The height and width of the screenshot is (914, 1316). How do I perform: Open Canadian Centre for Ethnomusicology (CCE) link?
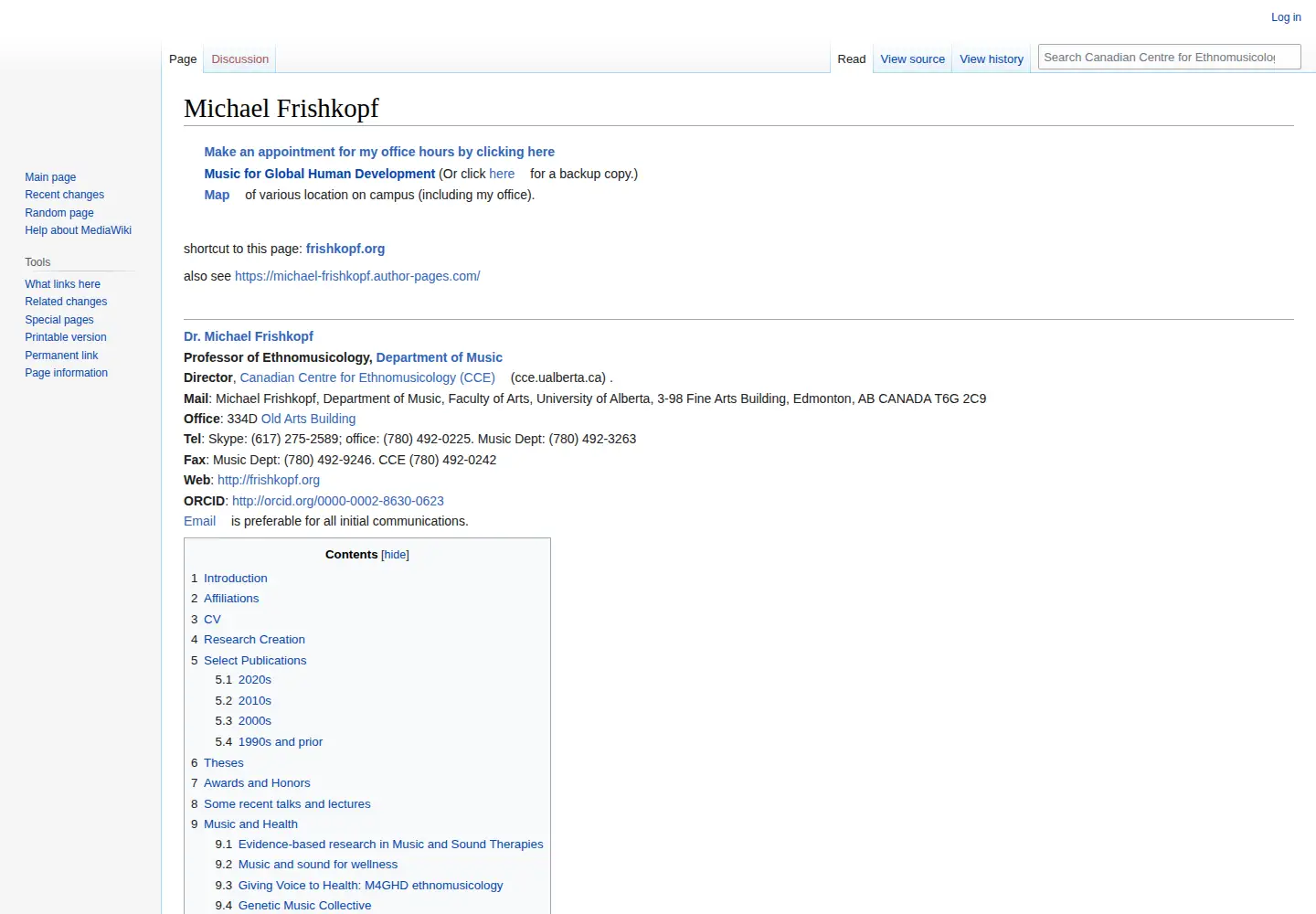click(367, 377)
